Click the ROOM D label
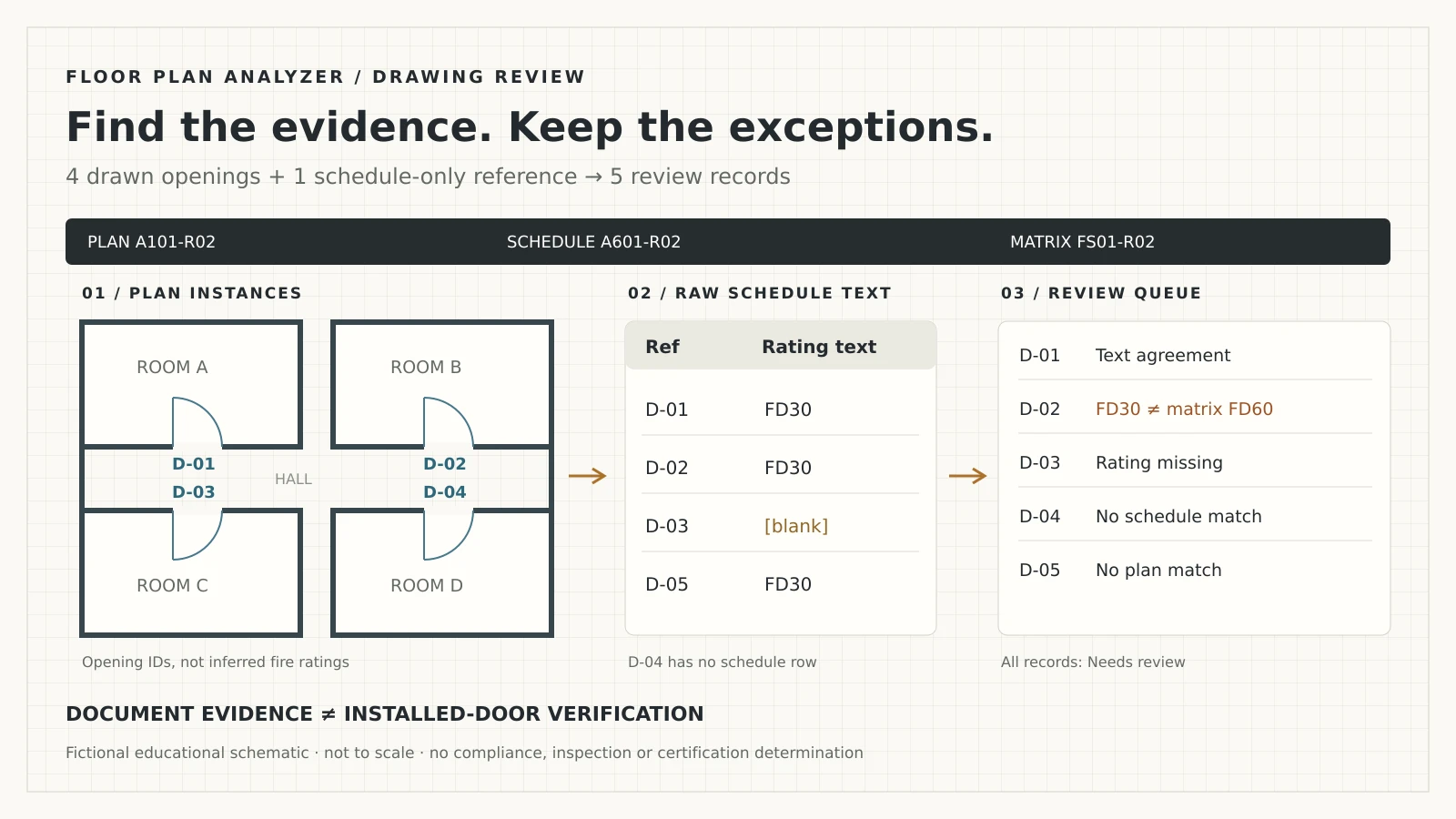Image resolution: width=1456 pixels, height=819 pixels. (x=427, y=586)
